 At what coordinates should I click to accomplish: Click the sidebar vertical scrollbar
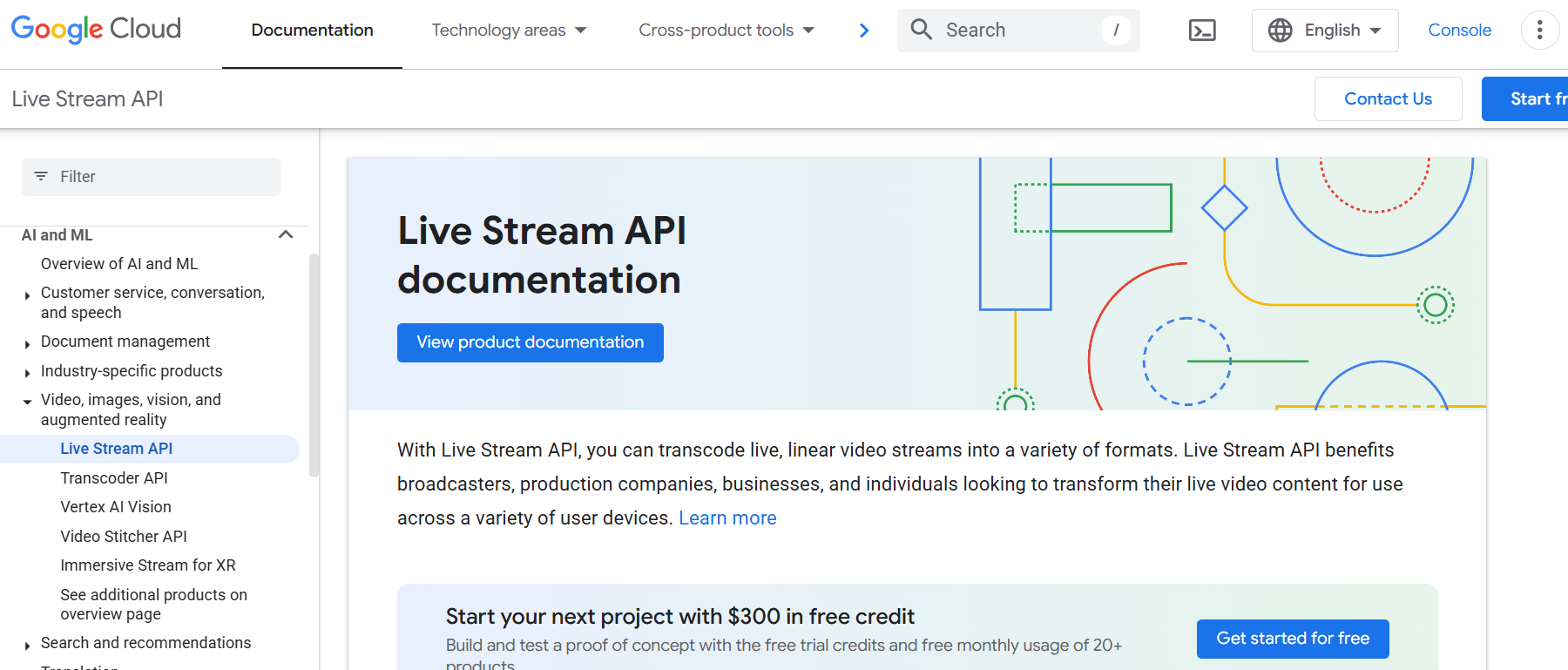pyautogui.click(x=314, y=366)
